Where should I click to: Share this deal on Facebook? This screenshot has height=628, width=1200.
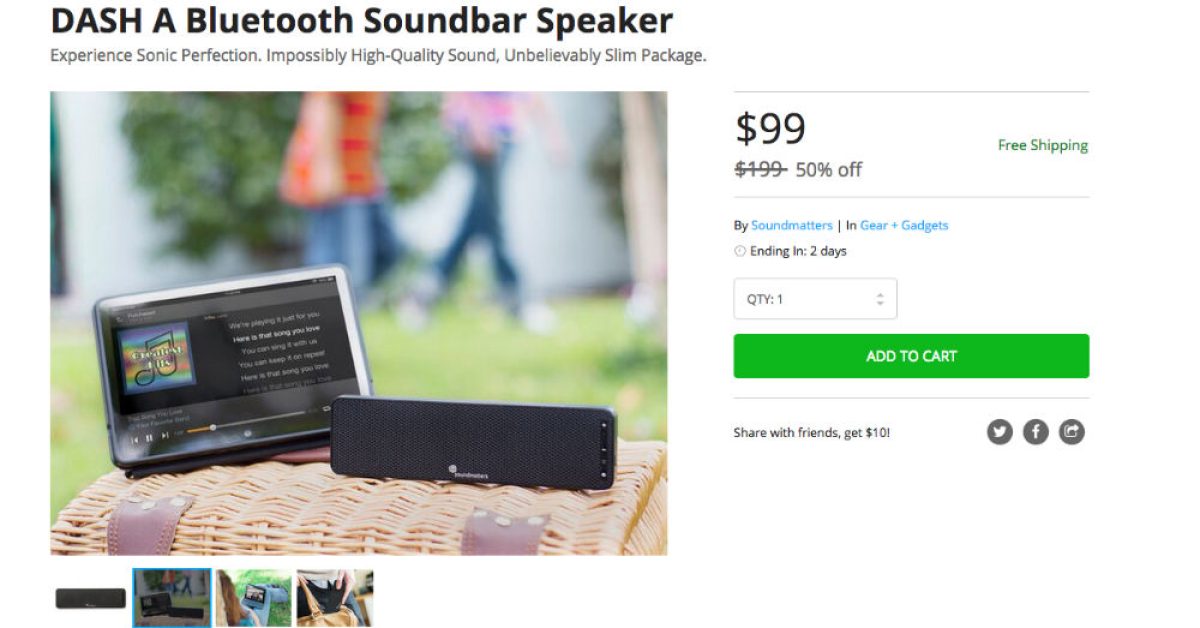[1035, 432]
